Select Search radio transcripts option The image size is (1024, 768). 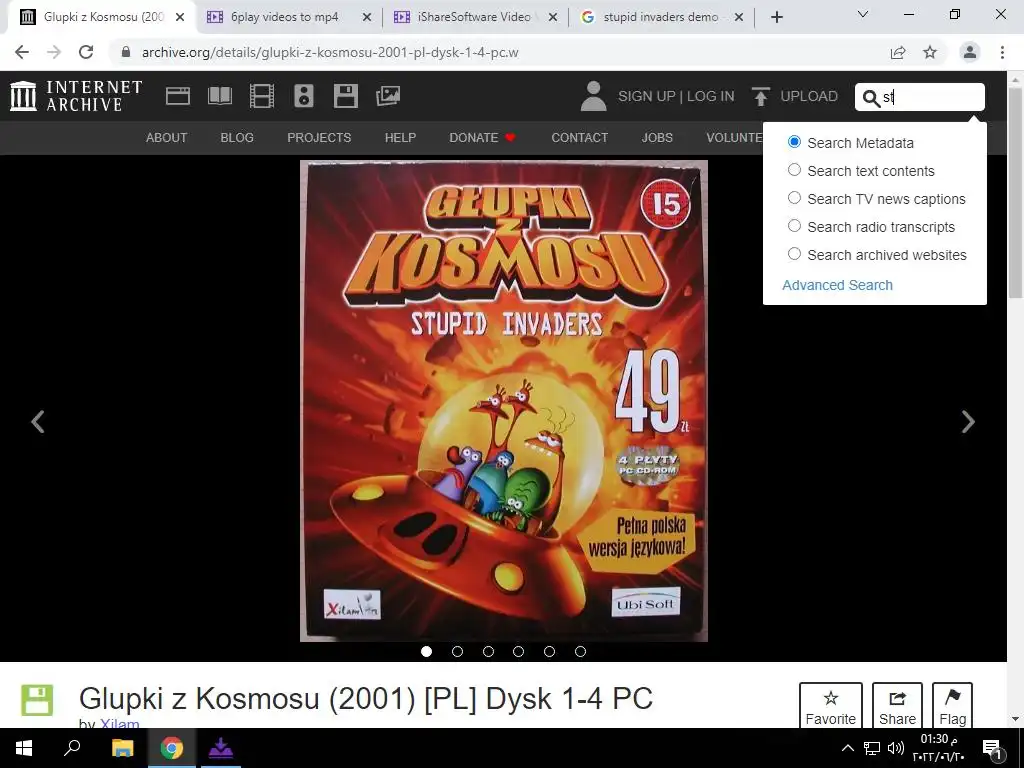(794, 226)
